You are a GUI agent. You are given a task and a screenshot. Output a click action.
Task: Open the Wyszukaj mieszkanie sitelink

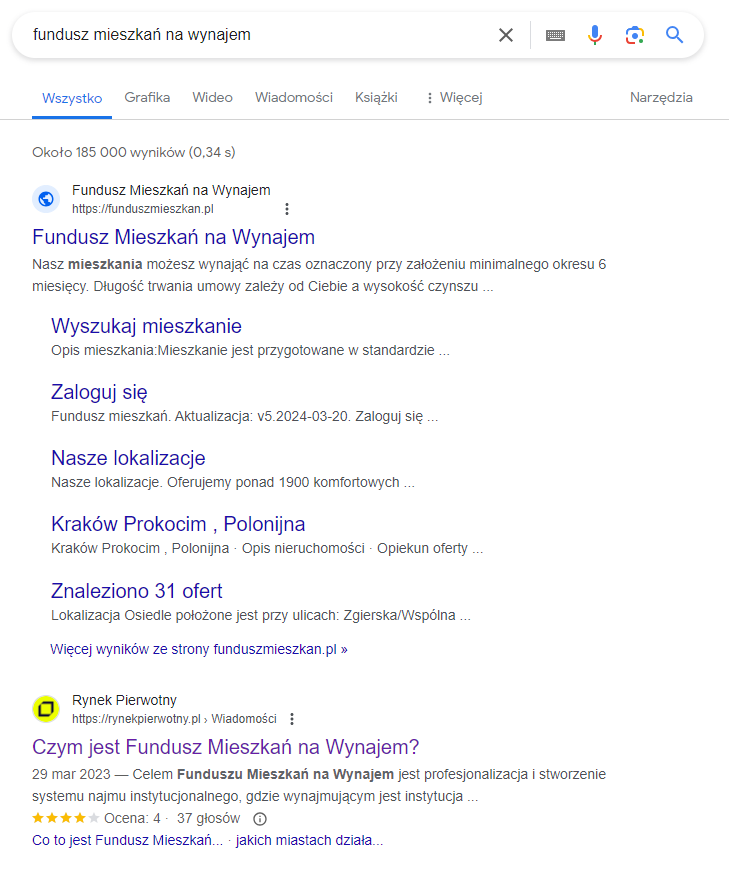coord(146,326)
